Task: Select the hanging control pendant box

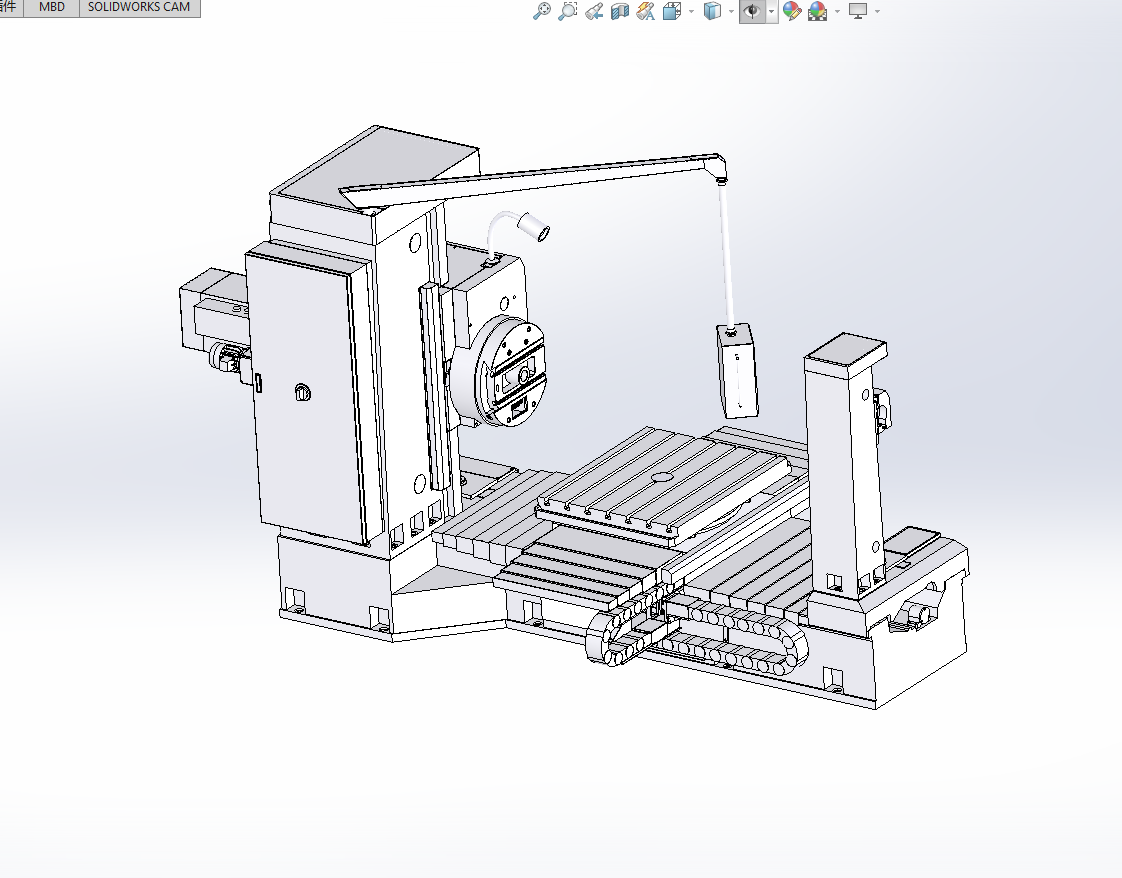Action: tap(737, 371)
